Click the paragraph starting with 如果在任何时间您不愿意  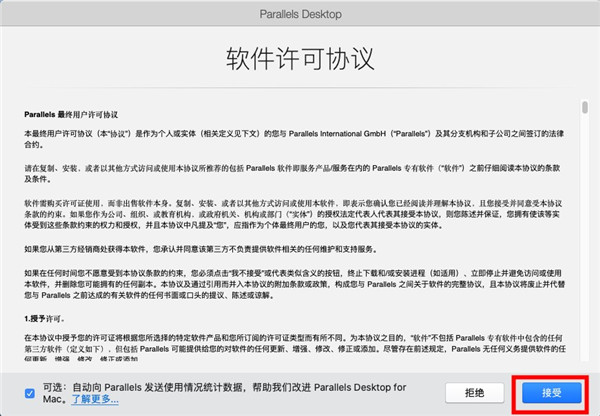[295, 284]
